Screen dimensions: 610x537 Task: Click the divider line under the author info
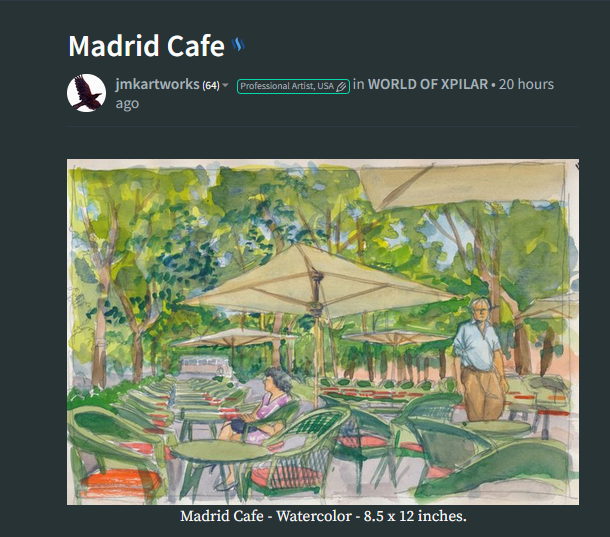[x=323, y=126]
